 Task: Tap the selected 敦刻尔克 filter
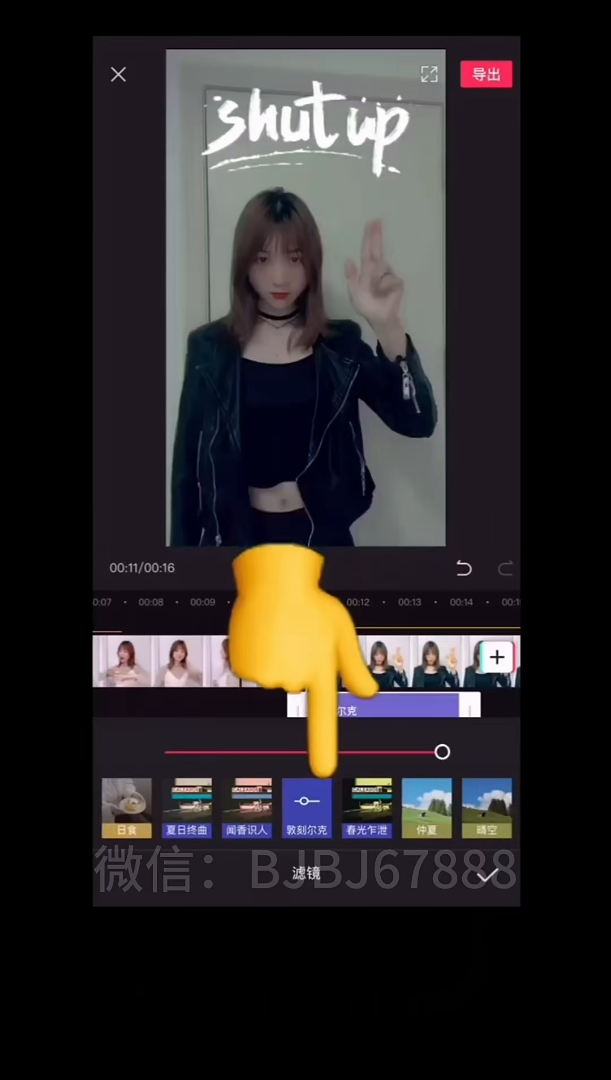pyautogui.click(x=307, y=808)
